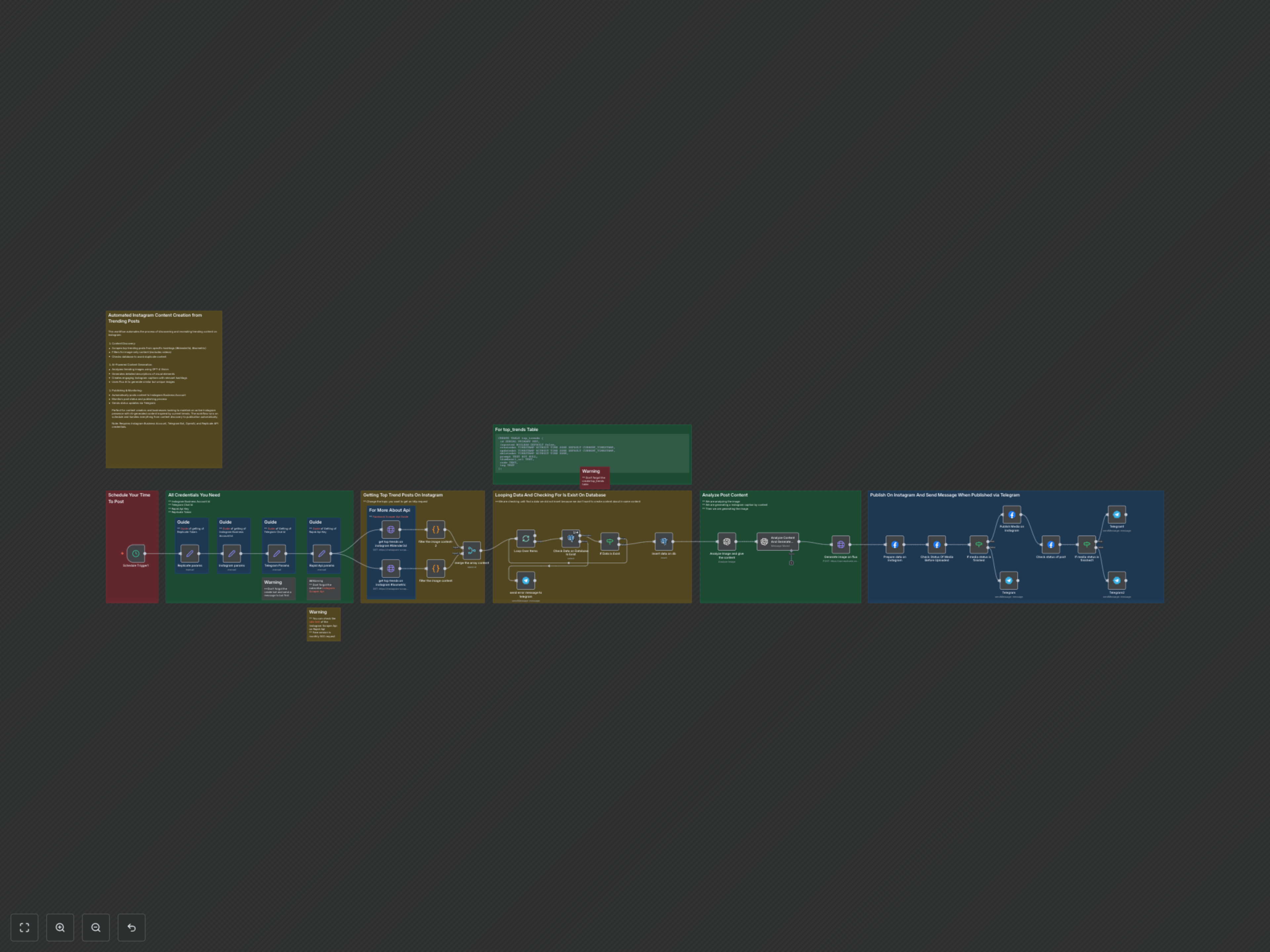Zoom in on the workflow canvas
Image resolution: width=1270 pixels, height=952 pixels.
tap(60, 927)
